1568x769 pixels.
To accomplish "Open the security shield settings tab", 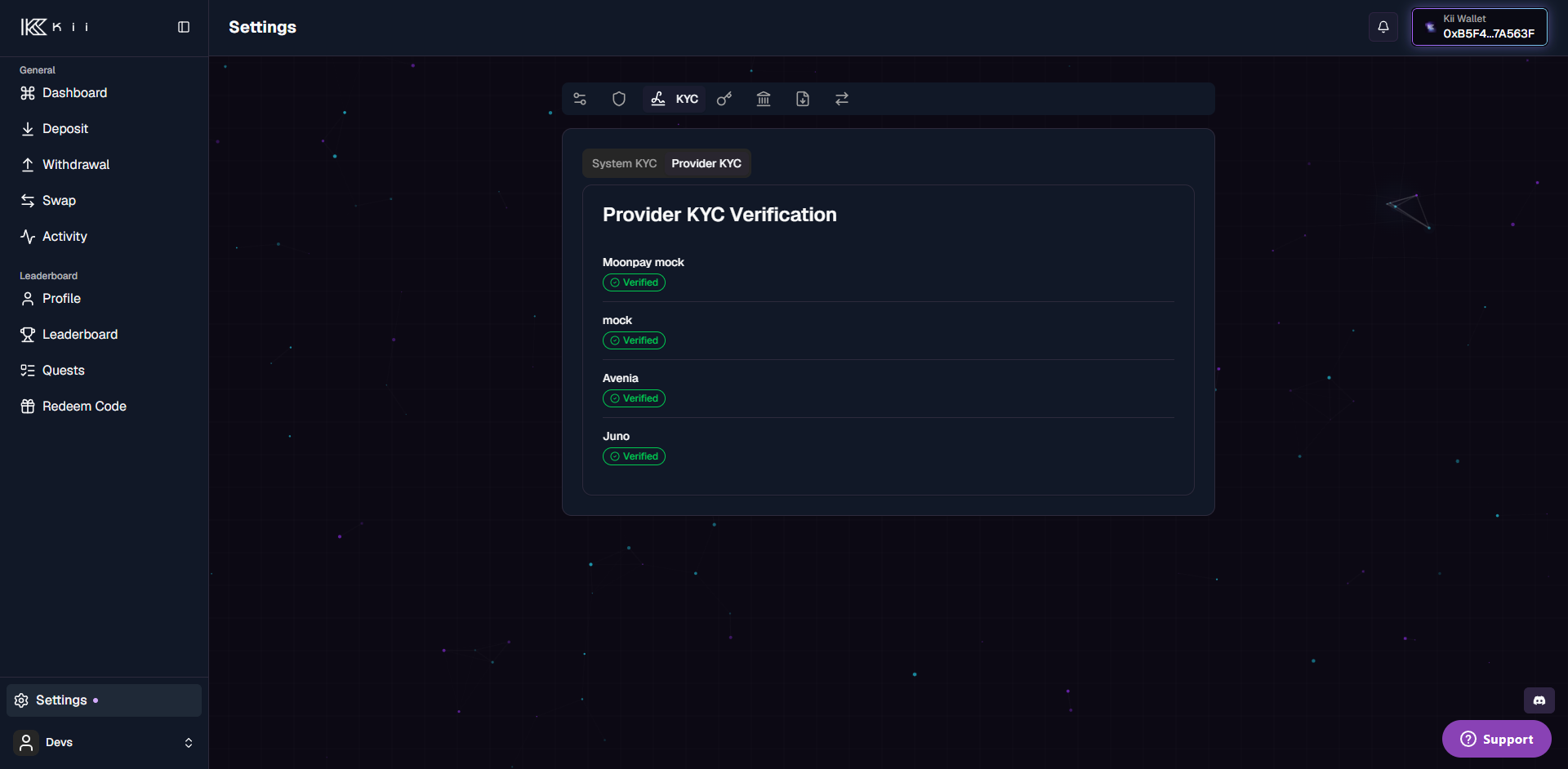I will click(x=619, y=99).
